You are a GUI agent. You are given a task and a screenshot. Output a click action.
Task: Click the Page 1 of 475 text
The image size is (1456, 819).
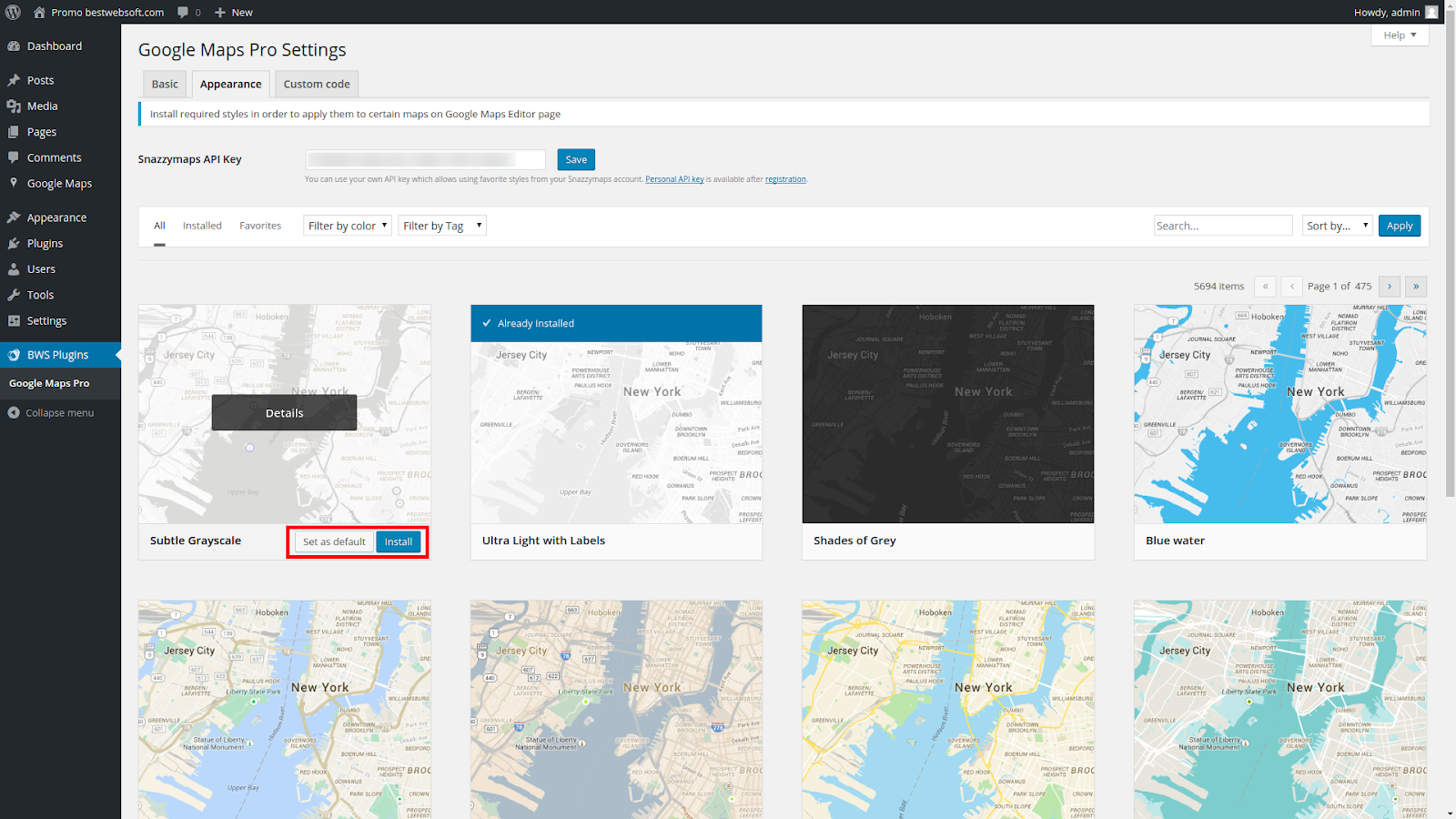[1340, 286]
